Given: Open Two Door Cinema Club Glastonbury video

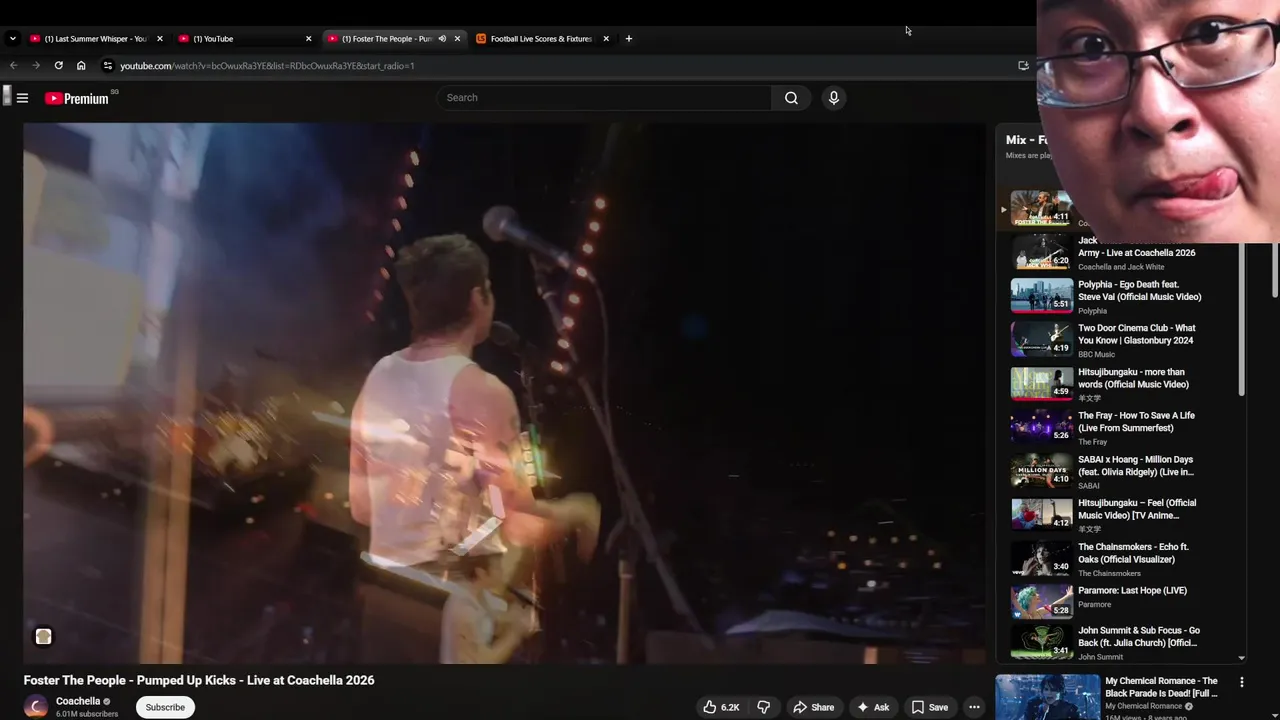Looking at the screenshot, I should pos(1123,340).
